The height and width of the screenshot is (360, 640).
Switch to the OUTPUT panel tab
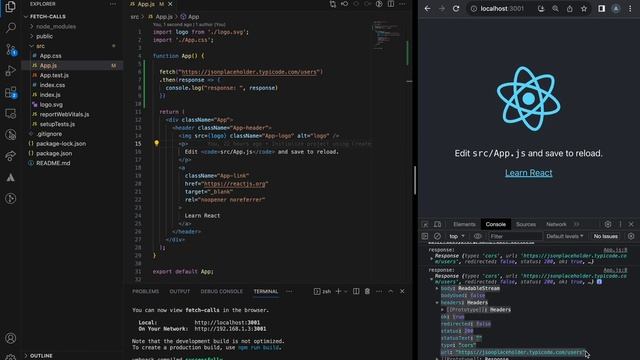click(x=180, y=291)
